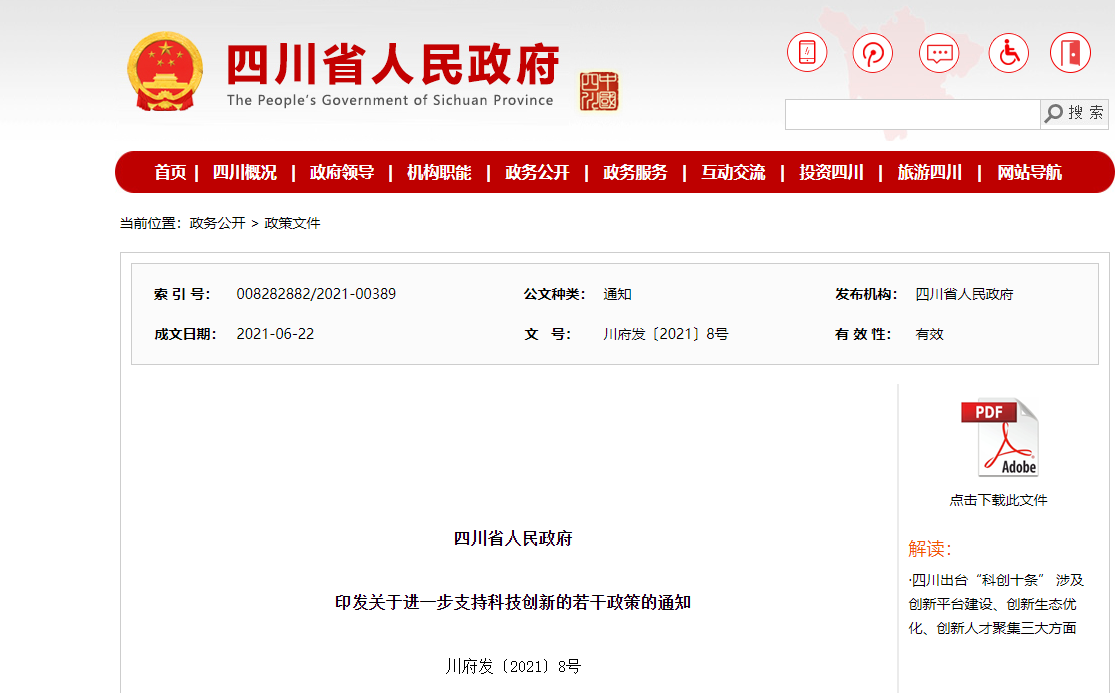Open the 首页 home menu item

point(170,172)
